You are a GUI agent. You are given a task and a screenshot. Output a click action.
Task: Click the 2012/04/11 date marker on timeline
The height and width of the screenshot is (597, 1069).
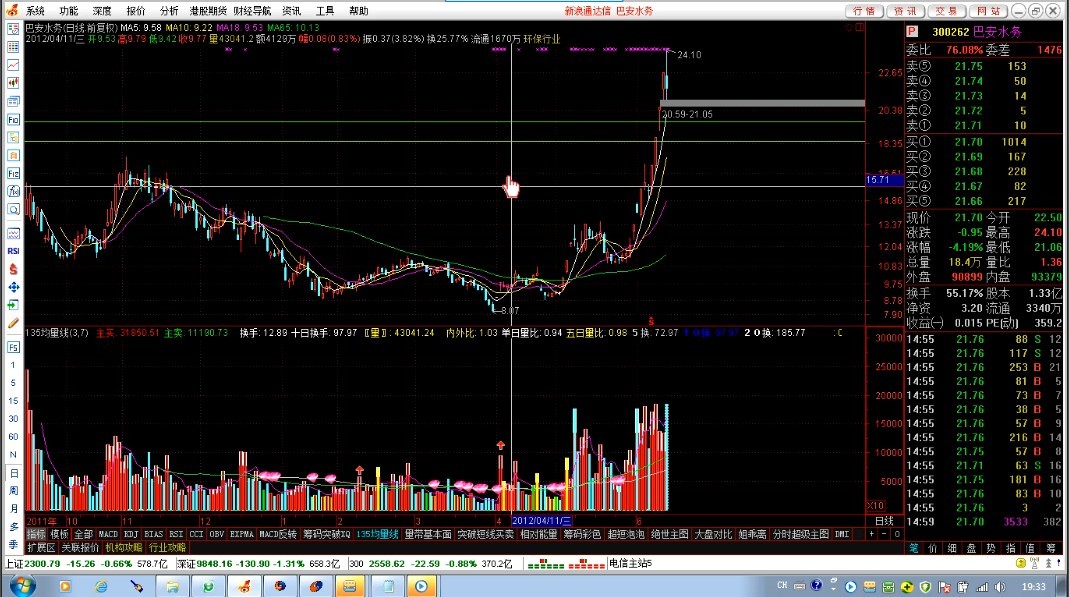pyautogui.click(x=541, y=521)
